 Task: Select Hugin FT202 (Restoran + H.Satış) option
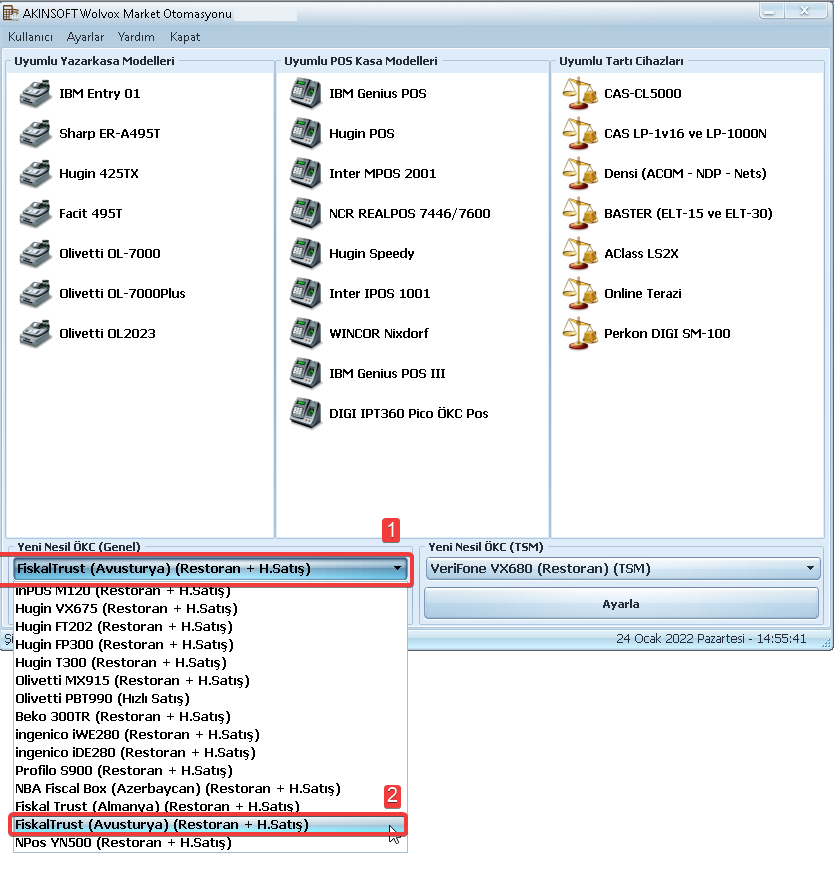[x=210, y=627]
